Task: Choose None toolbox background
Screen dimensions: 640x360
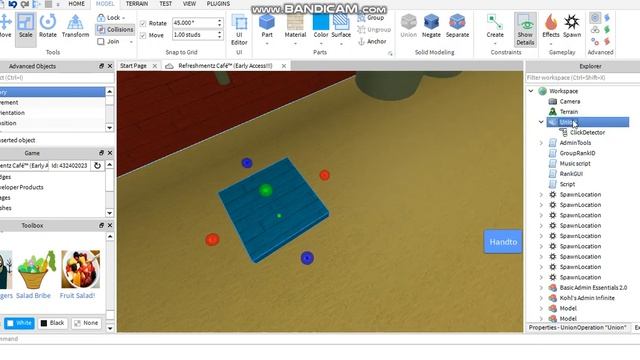Action: click(x=86, y=323)
